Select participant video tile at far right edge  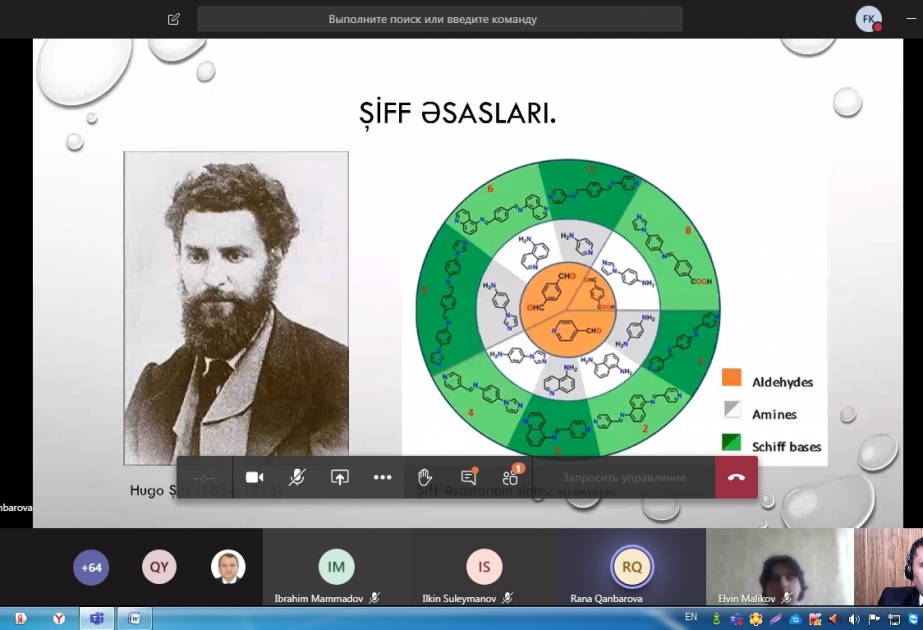pos(888,567)
